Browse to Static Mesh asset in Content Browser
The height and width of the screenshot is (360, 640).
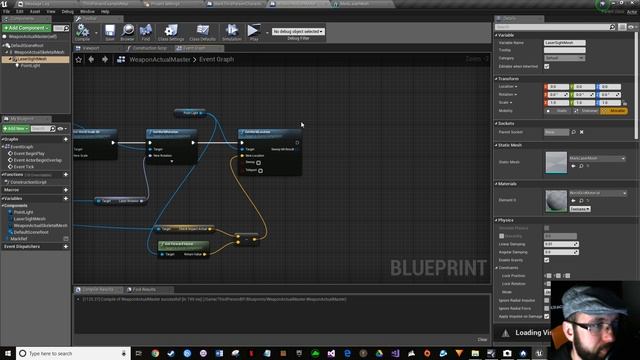coord(581,166)
